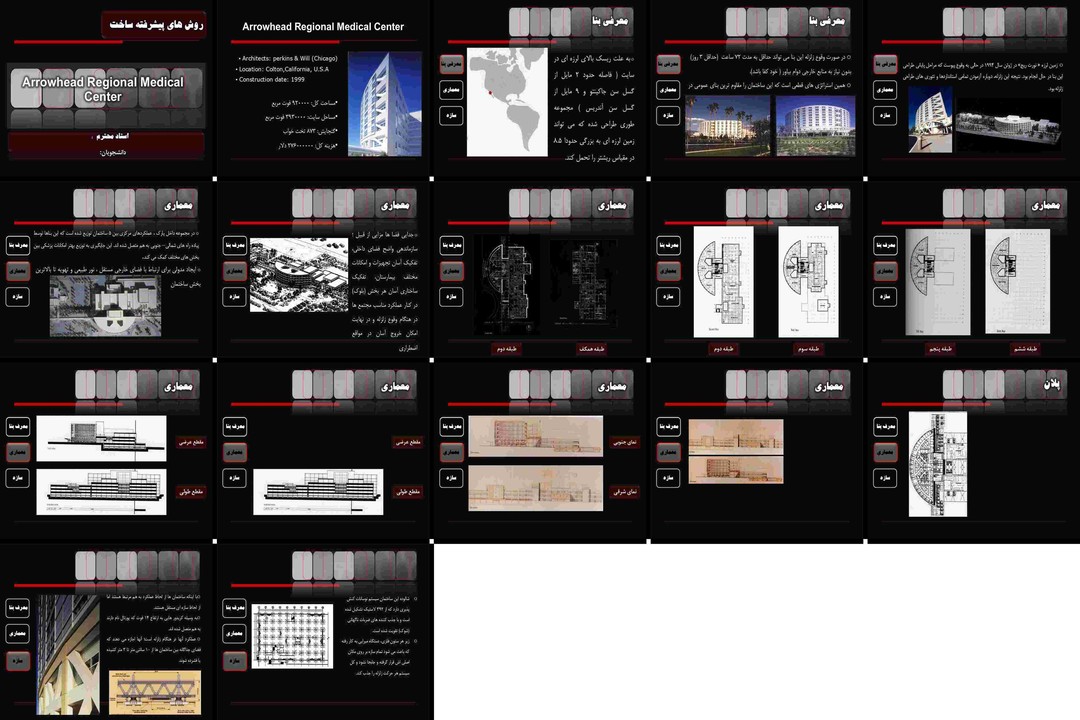Click the 'مقطع طولی' label on the single-section slide
The height and width of the screenshot is (720, 1080).
pyautogui.click(x=408, y=492)
